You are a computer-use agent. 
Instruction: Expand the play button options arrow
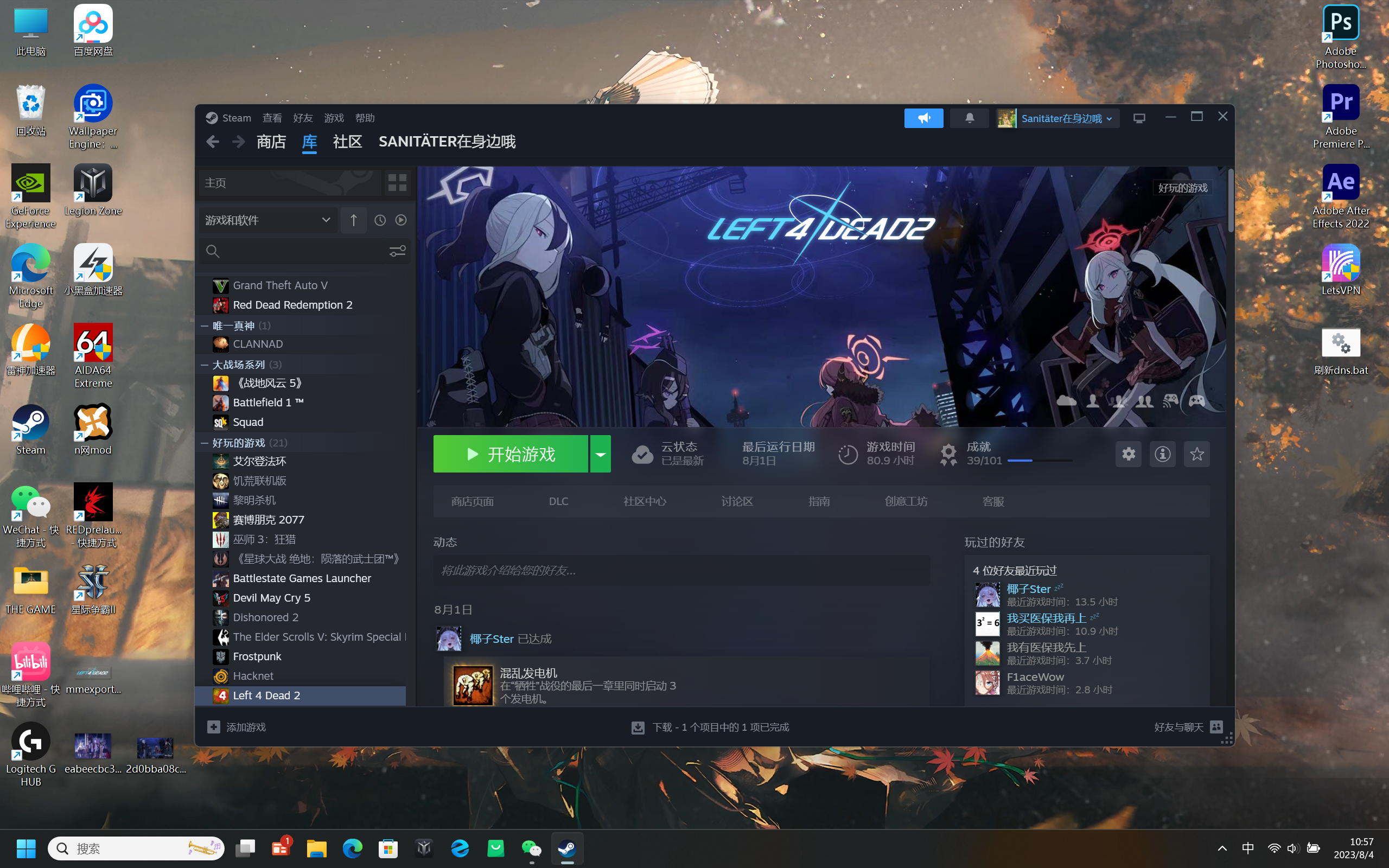[601, 454]
